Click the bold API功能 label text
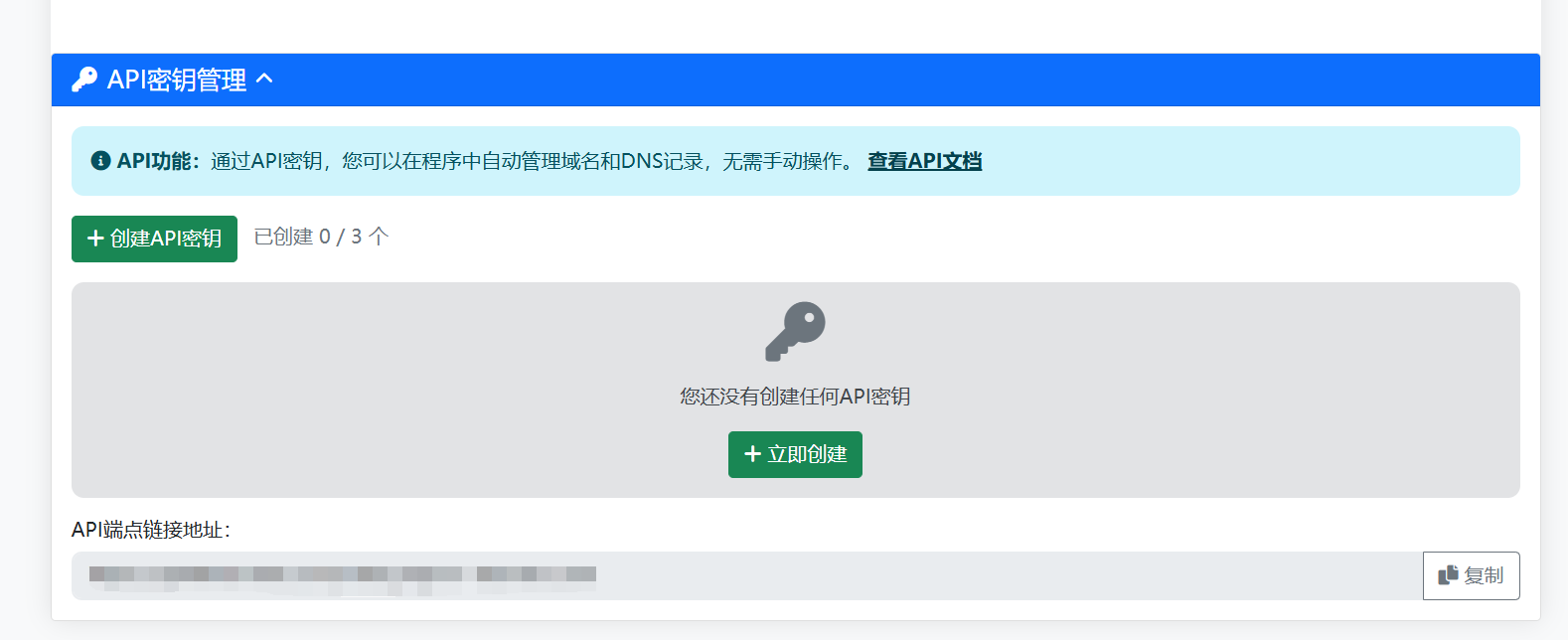The width and height of the screenshot is (1568, 640). click(x=159, y=161)
